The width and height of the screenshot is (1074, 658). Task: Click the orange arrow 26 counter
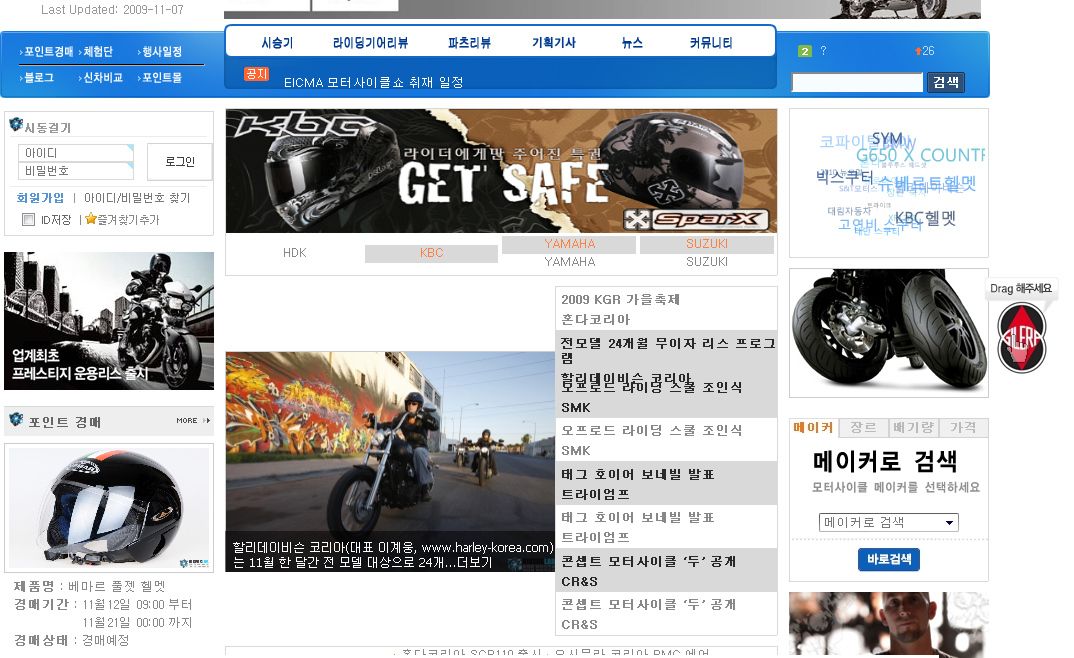[x=925, y=51]
